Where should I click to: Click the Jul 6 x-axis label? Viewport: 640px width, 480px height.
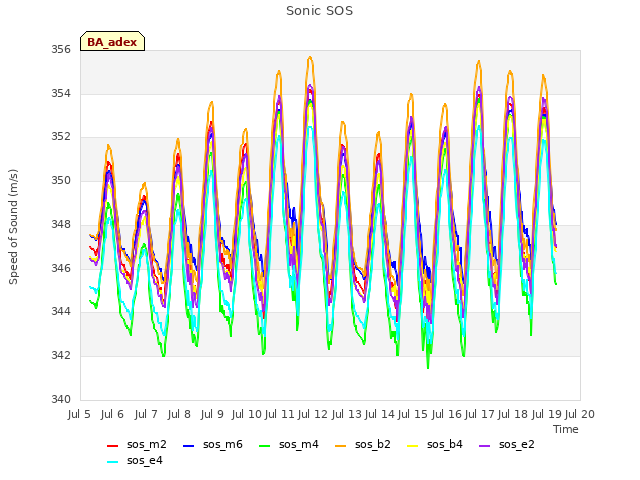(112, 414)
